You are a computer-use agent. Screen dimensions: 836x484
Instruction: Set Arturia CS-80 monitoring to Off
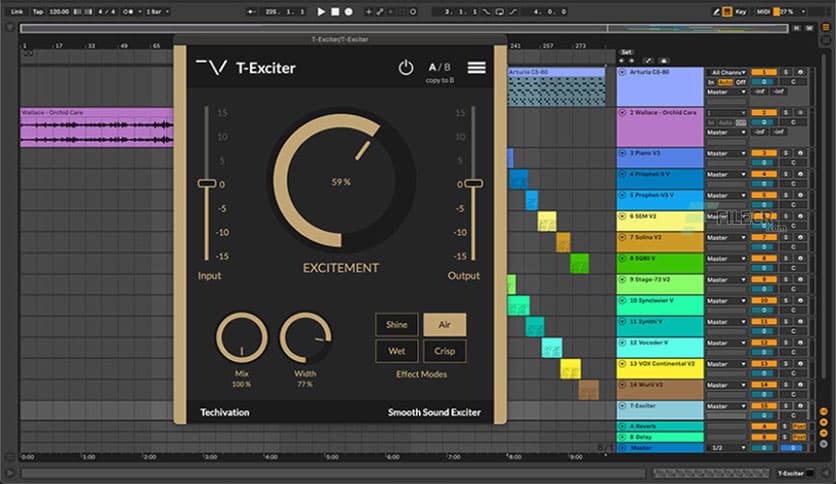741,82
